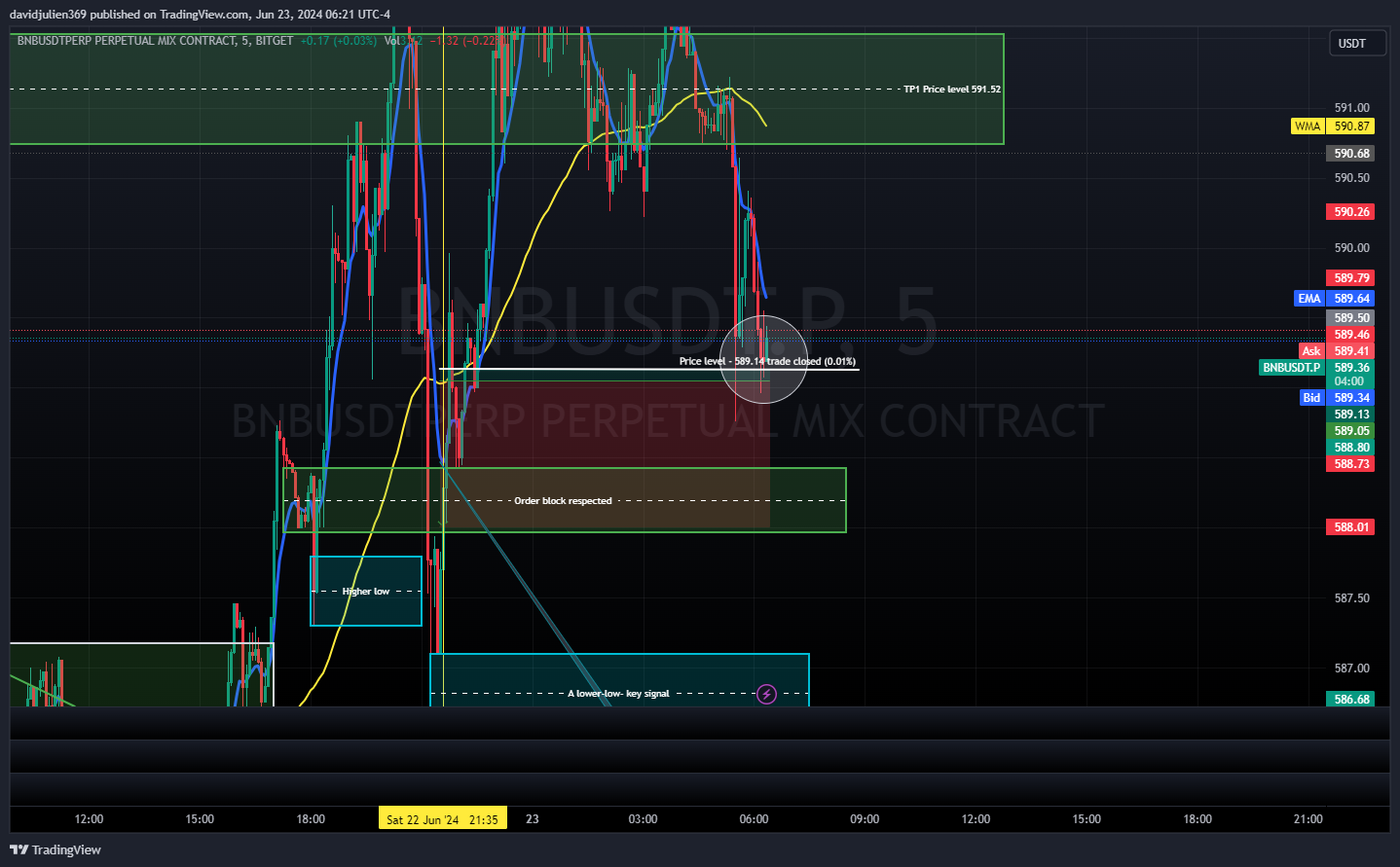
Task: Click the Ask price tag
Action: point(1311,351)
